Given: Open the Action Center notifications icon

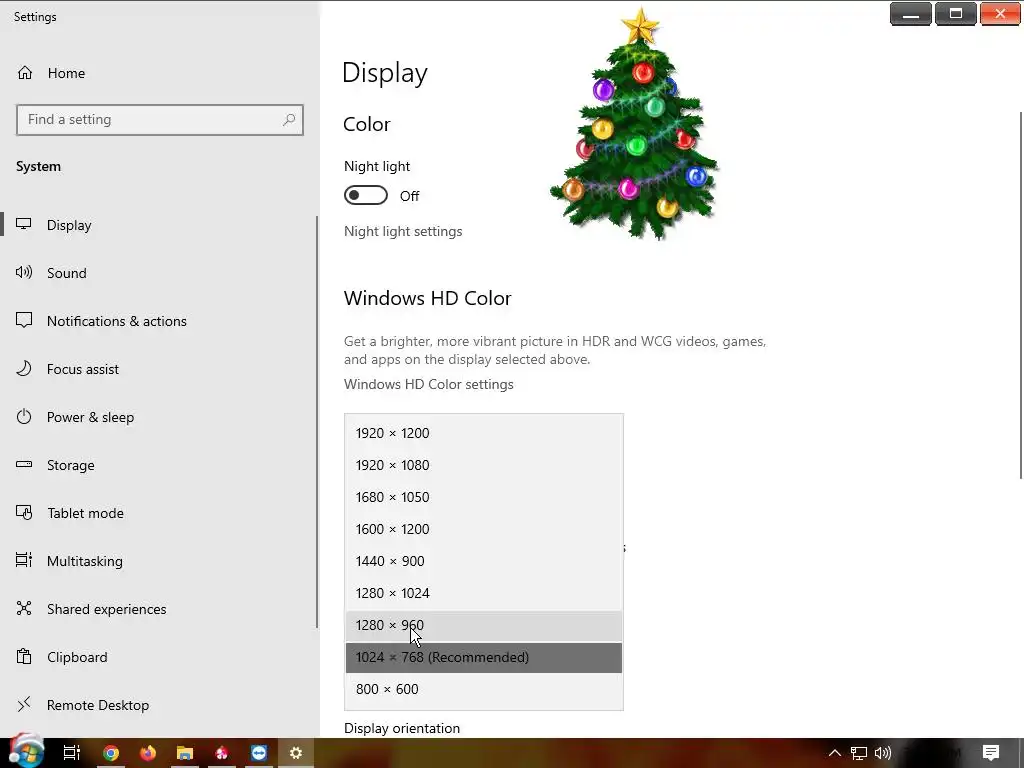Looking at the screenshot, I should pos(991,753).
